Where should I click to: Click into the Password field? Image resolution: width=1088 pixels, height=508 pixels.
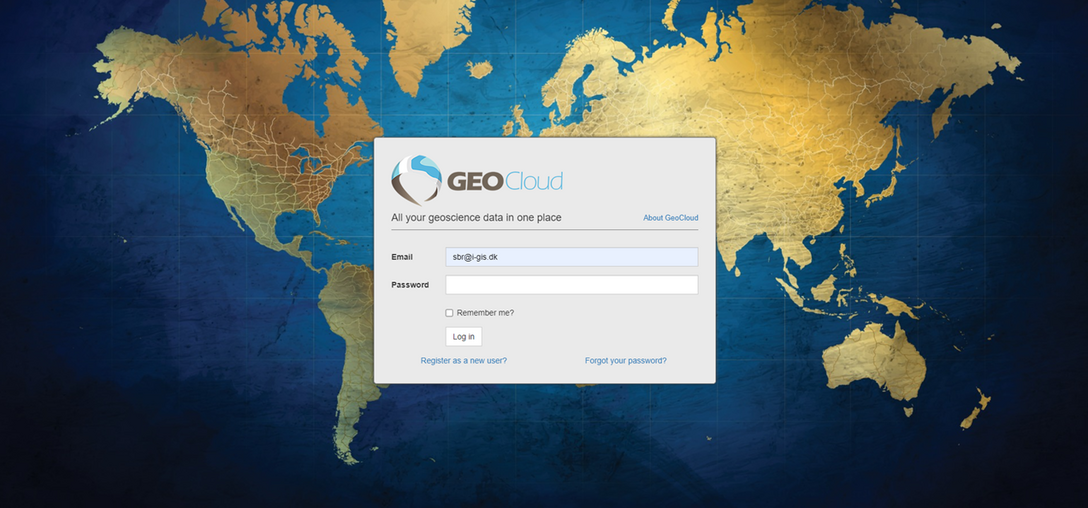[572, 285]
